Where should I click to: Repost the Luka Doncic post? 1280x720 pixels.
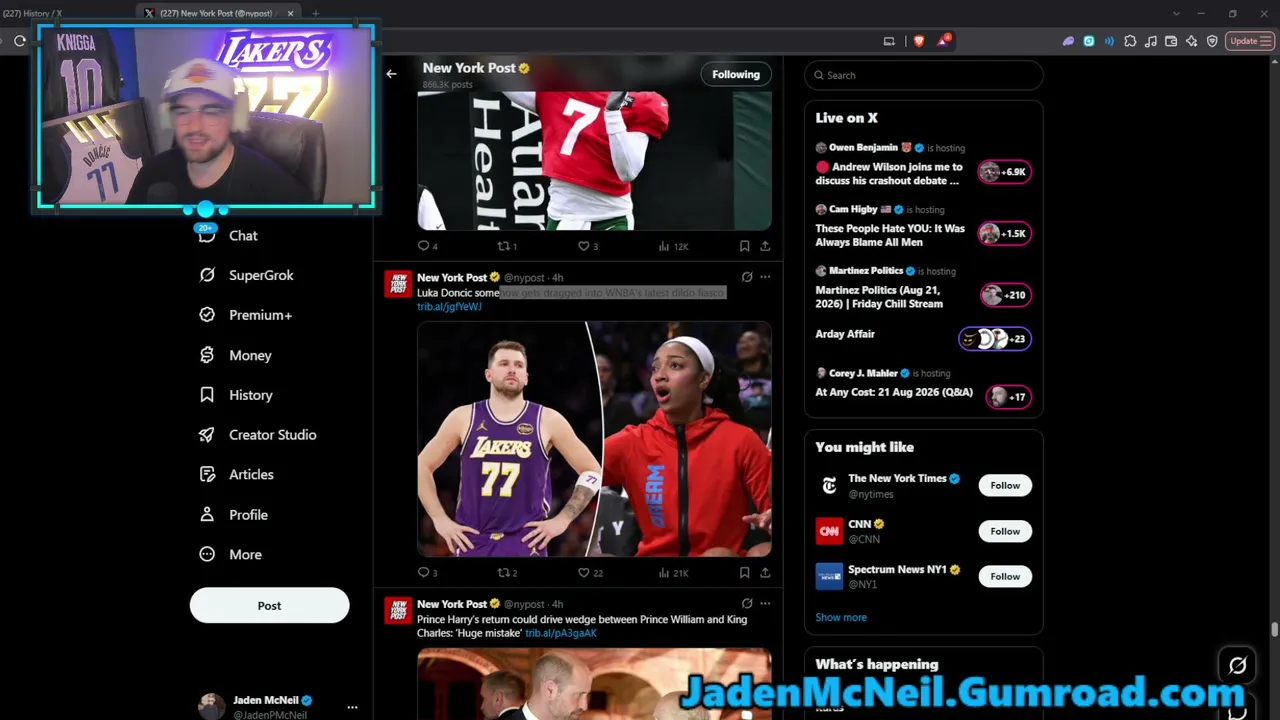(507, 573)
